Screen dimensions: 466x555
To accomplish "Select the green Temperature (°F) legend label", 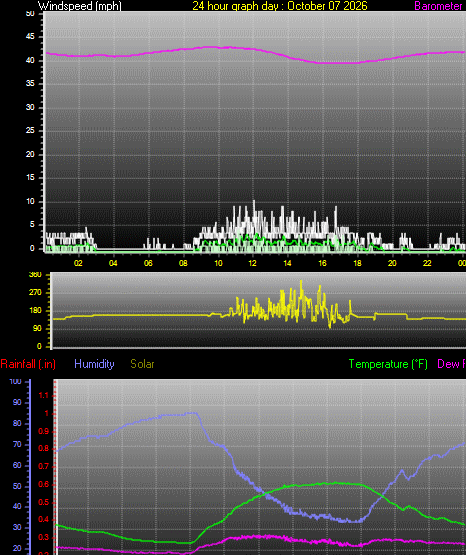I will tap(388, 364).
